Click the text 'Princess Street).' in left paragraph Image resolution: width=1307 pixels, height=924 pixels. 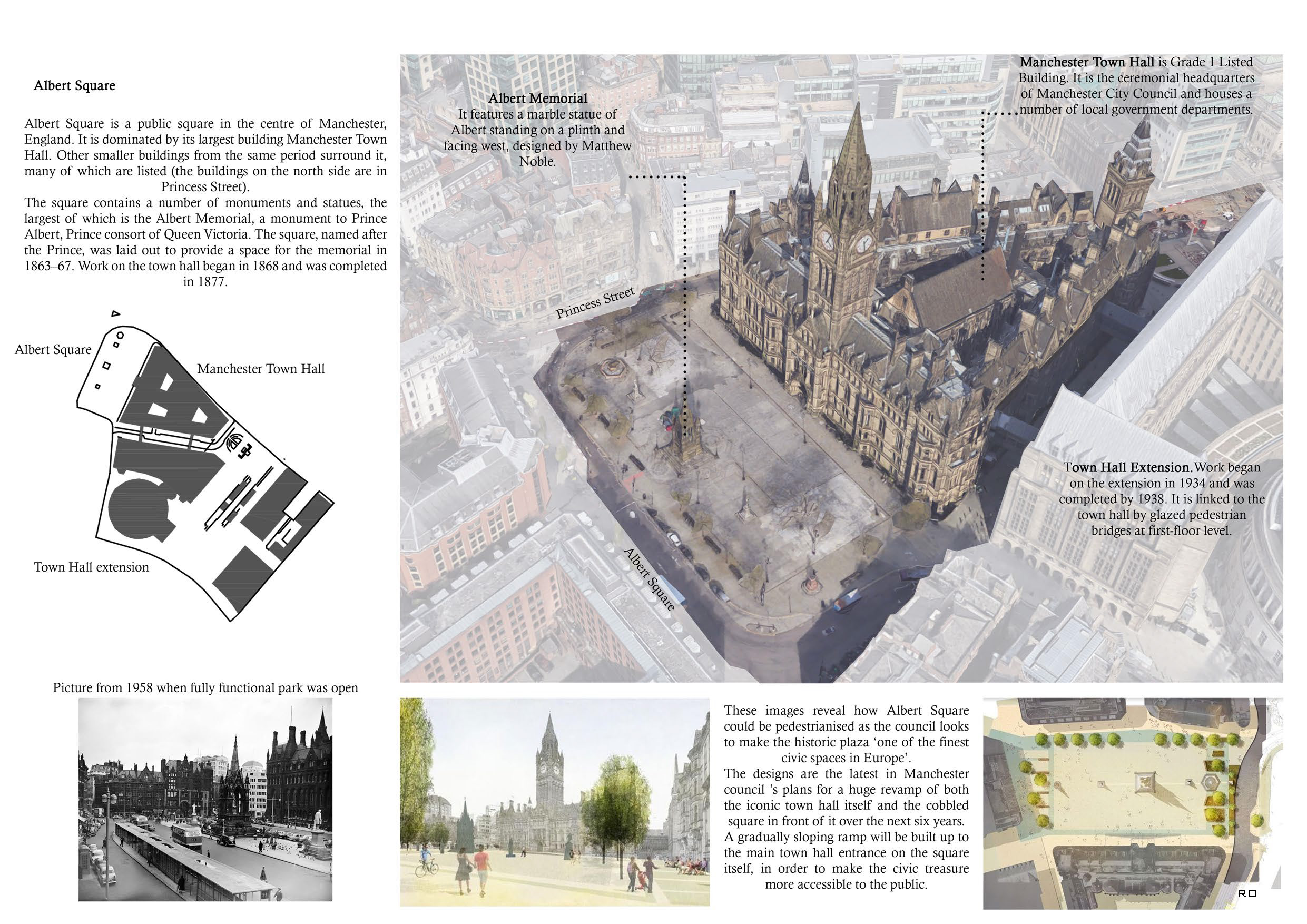pyautogui.click(x=205, y=186)
